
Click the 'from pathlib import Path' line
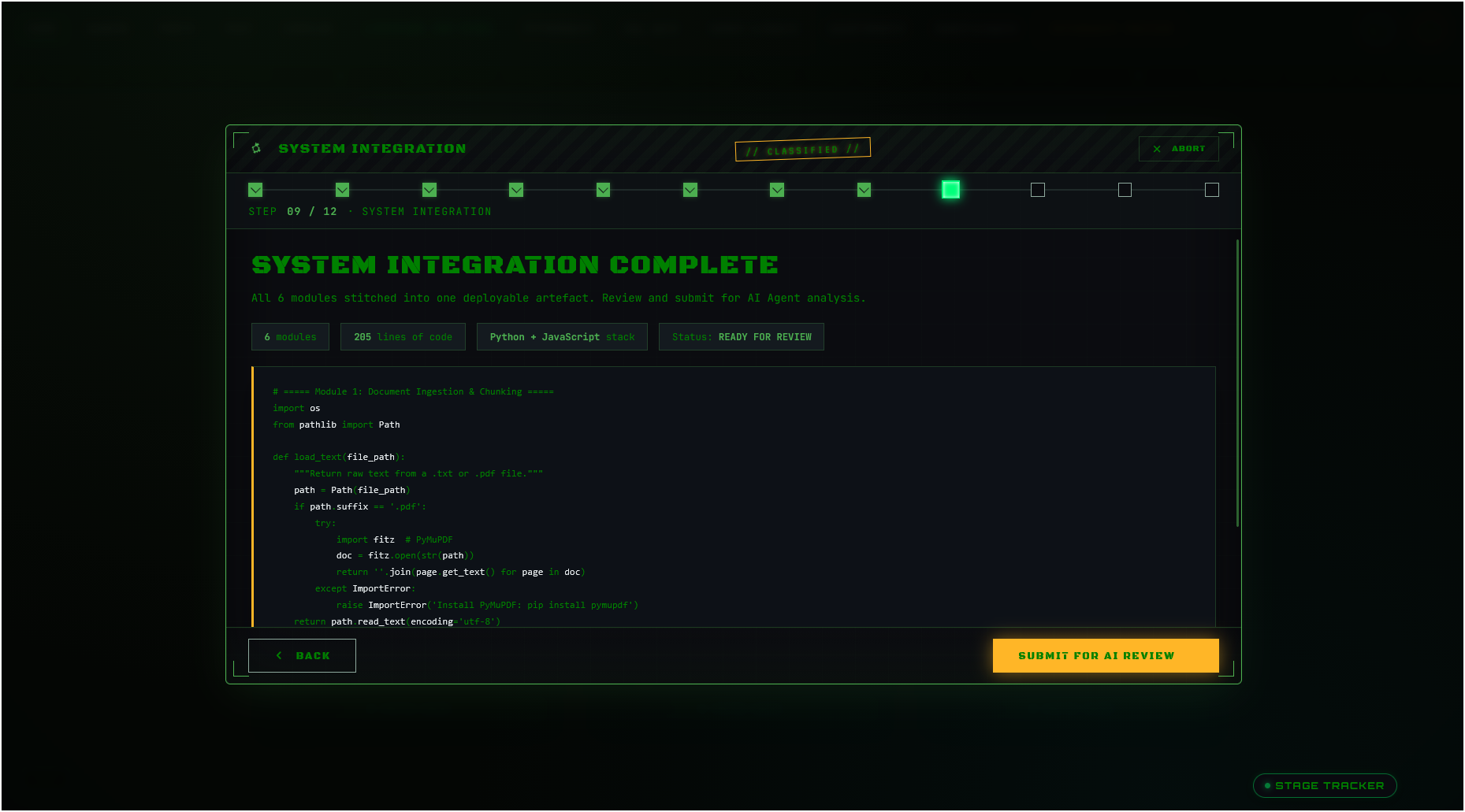tap(337, 425)
